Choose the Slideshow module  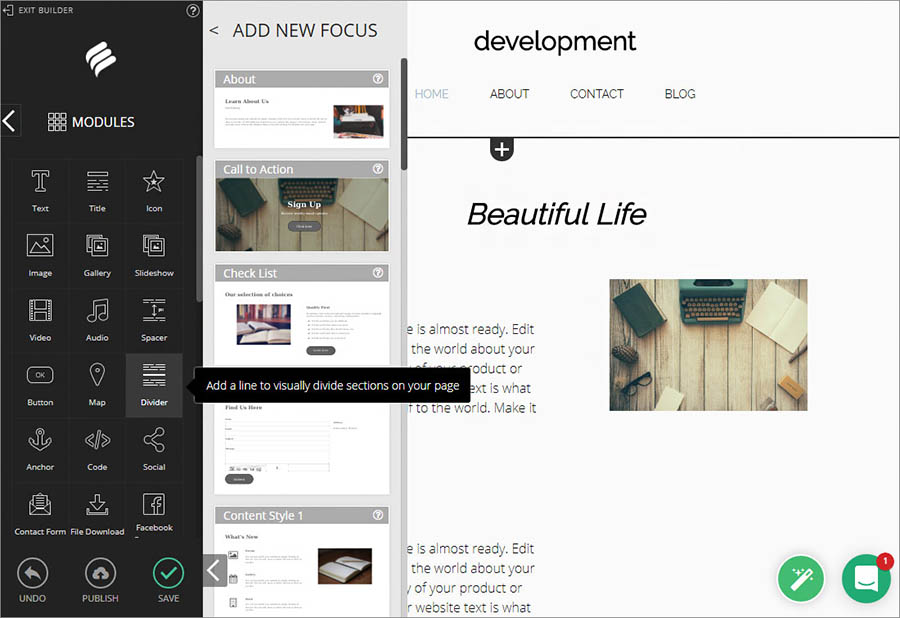[x=154, y=256]
